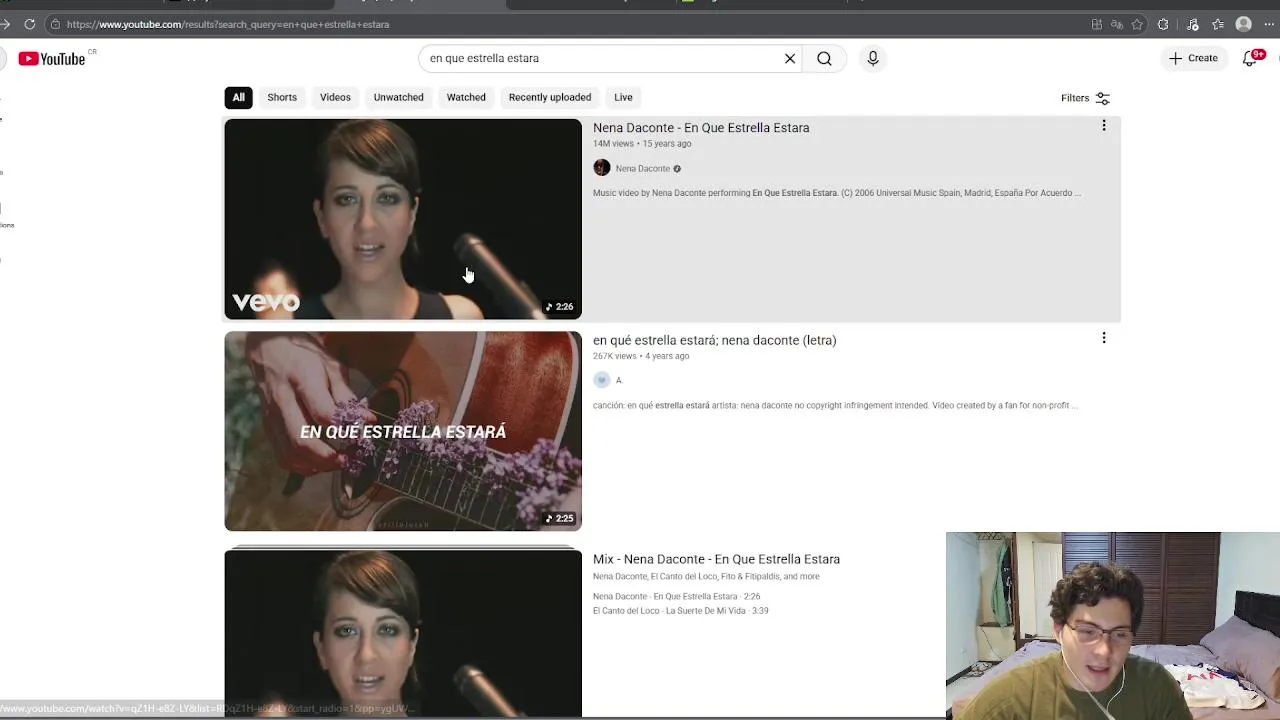This screenshot has width=1280, height=720.
Task: Click the split screen icon in address bar
Action: point(1097,24)
